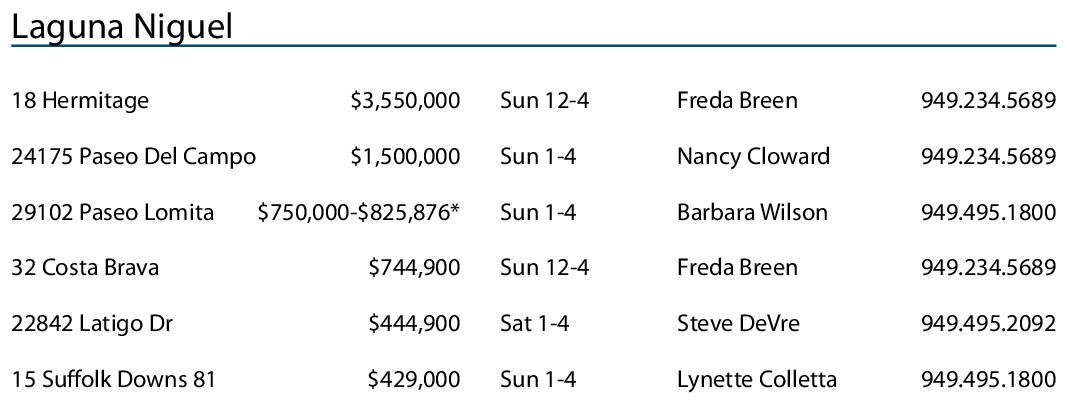
Task: Select the 24175 Paseo Del Campo address
Action: (x=133, y=157)
